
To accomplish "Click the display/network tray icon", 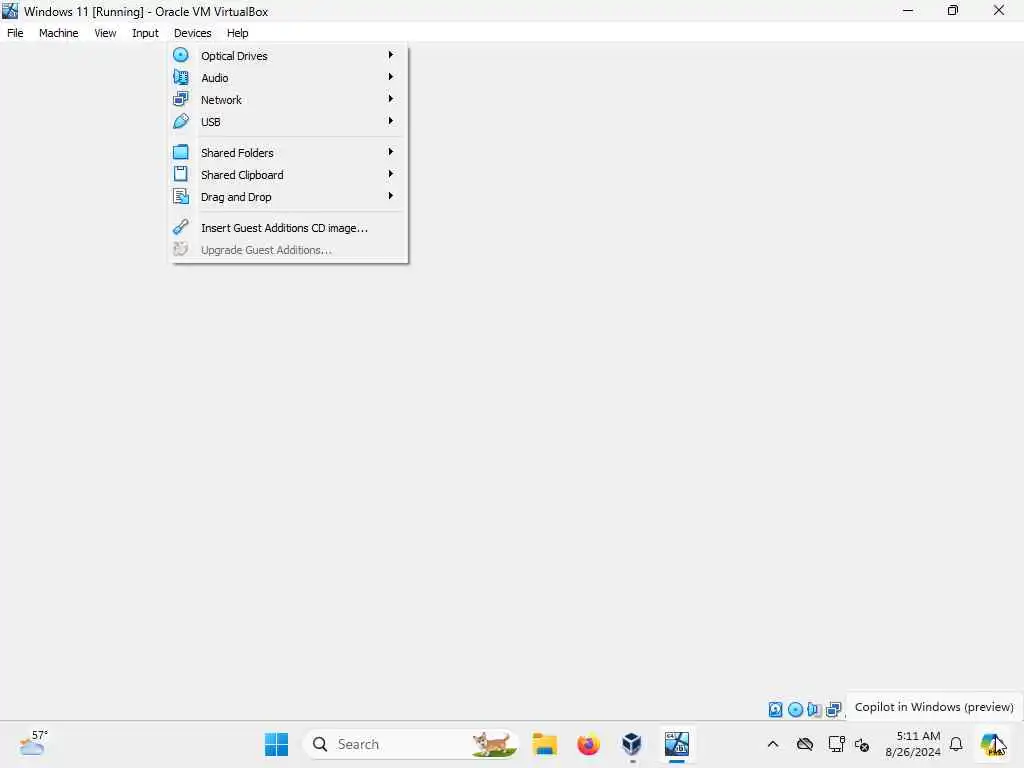I will click(837, 744).
